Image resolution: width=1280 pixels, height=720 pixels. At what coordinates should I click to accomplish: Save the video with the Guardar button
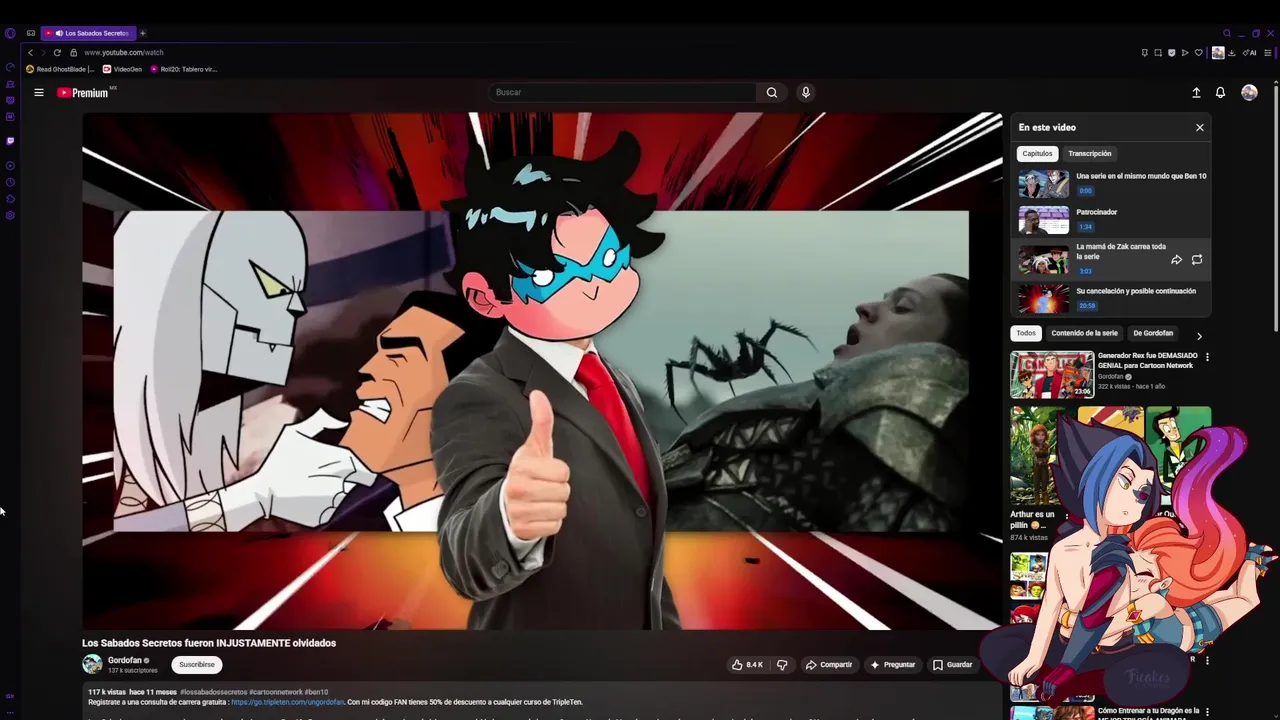(952, 664)
